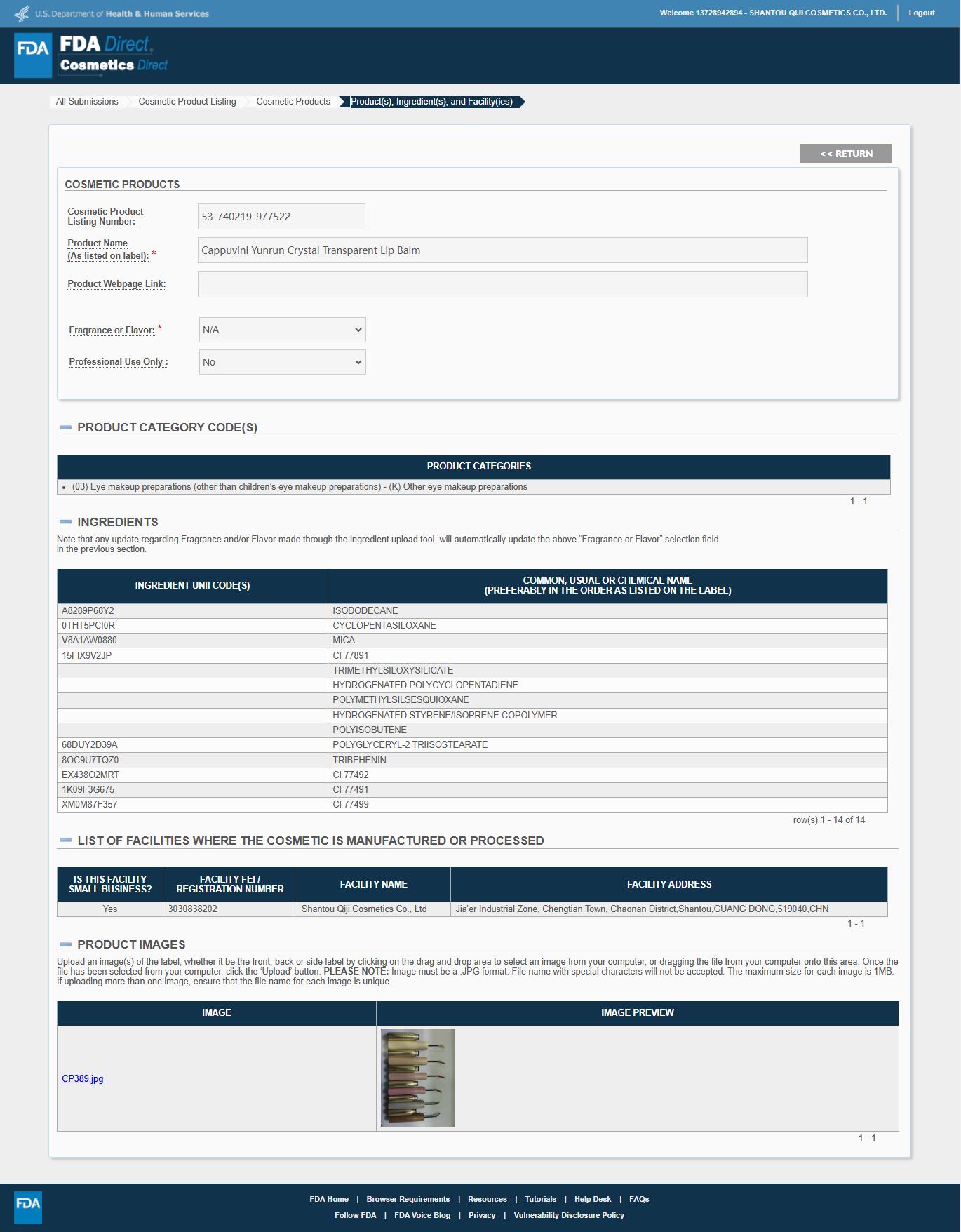This screenshot has width=961, height=1232.
Task: Open the Help Desk footer link
Action: point(592,1199)
